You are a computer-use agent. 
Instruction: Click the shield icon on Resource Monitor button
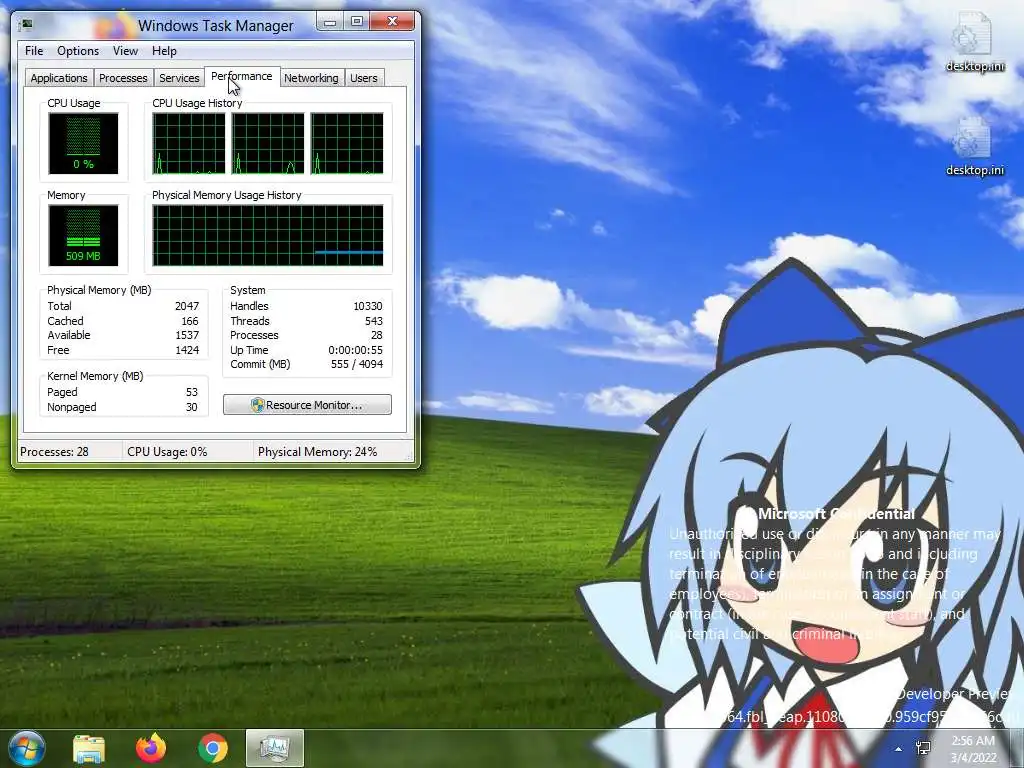coord(257,405)
